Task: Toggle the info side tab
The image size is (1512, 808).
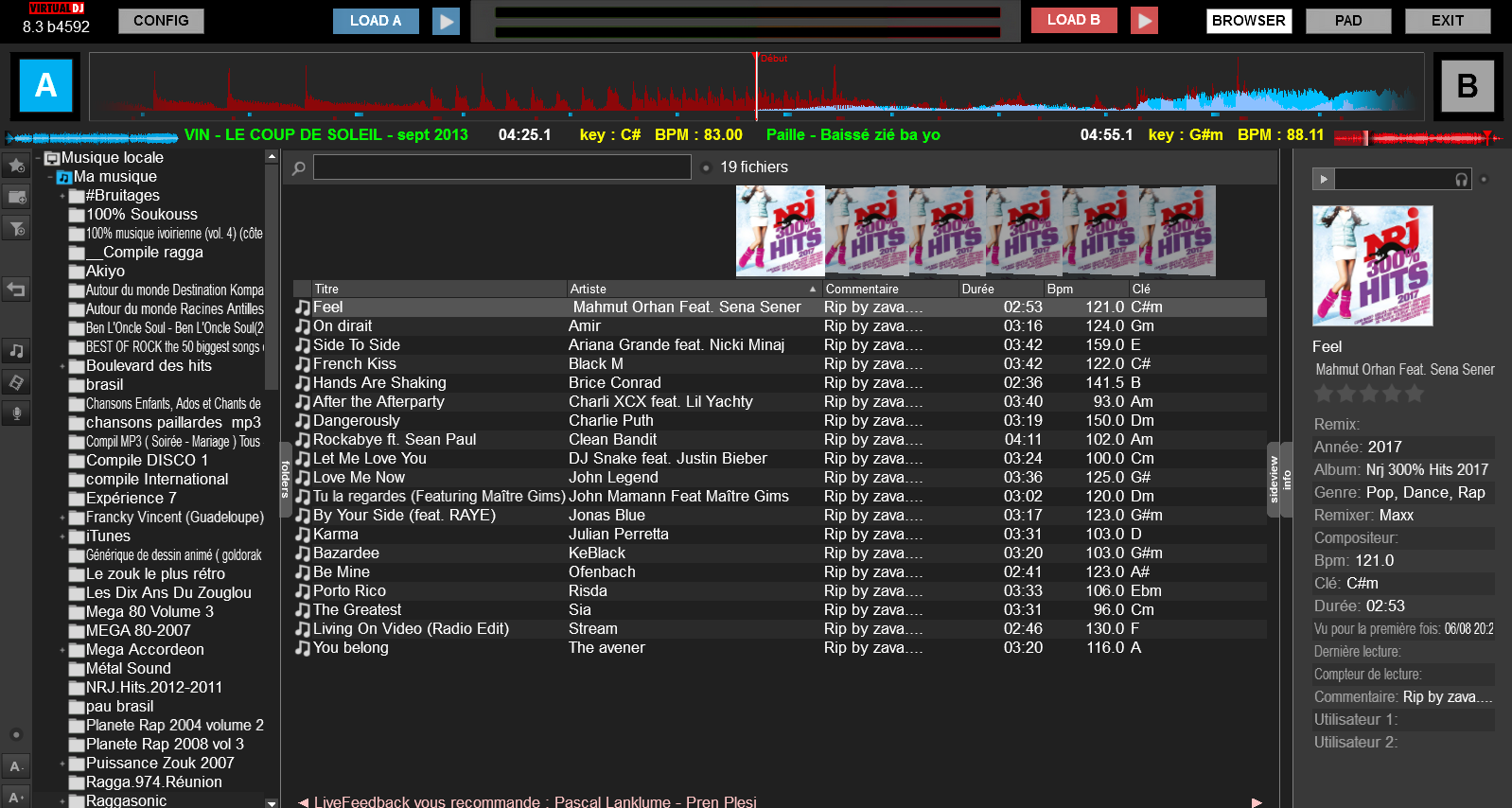Action: click(1287, 479)
